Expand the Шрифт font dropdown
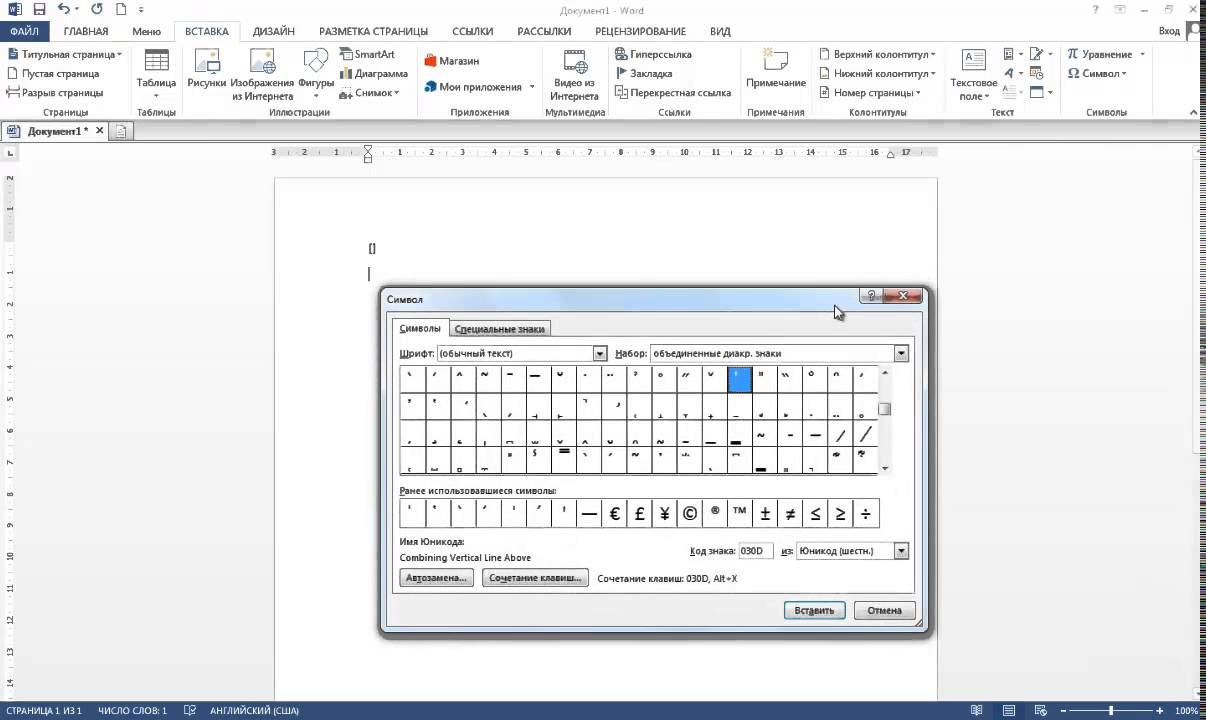Viewport: 1206px width, 720px height. click(600, 353)
